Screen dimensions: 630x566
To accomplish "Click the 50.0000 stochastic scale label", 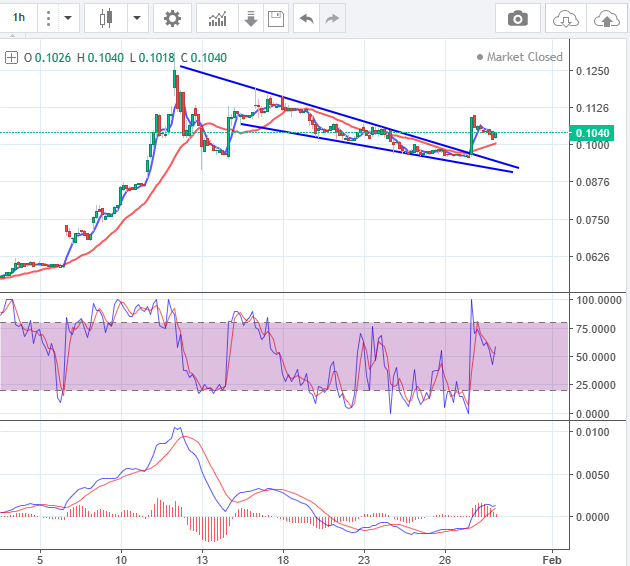I will click(595, 357).
